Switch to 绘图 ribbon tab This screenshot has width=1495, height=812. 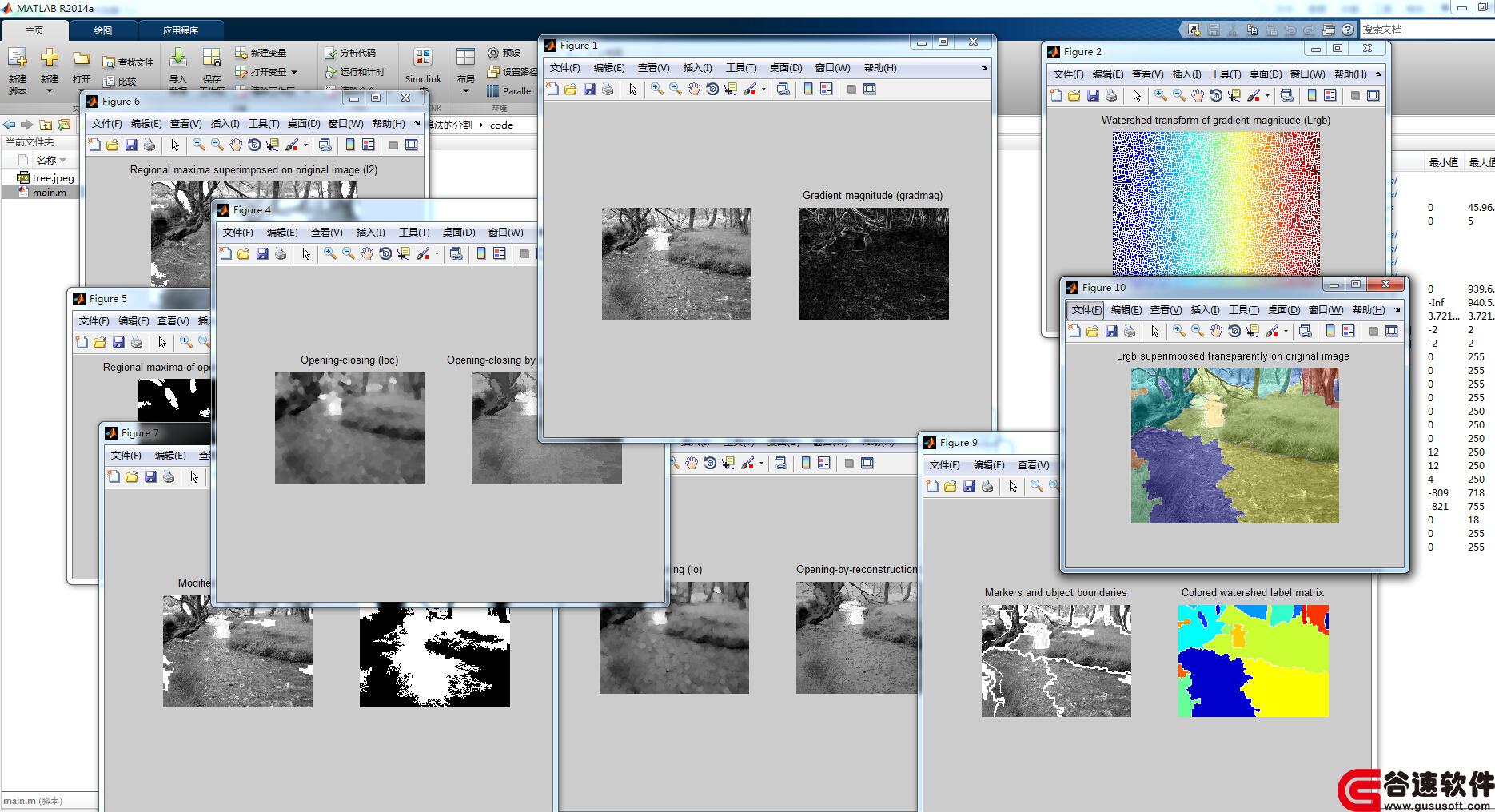click(x=103, y=30)
